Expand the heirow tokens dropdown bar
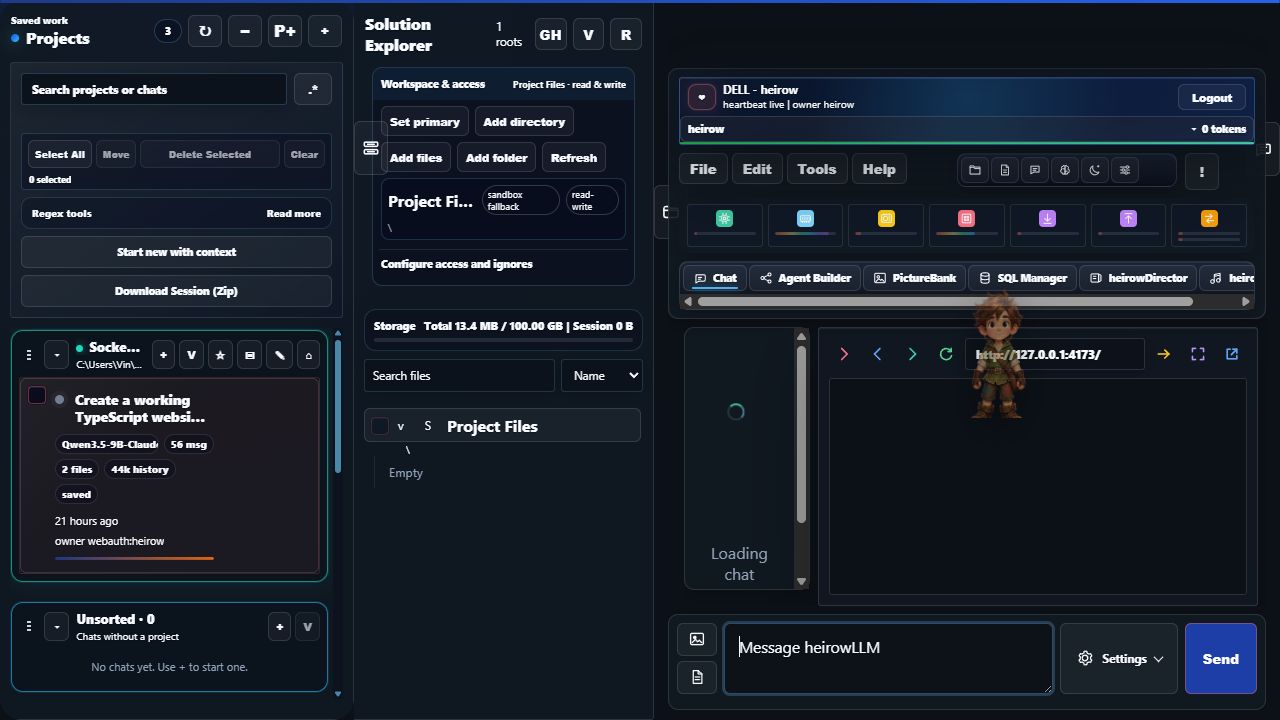1280x720 pixels. [x=967, y=129]
